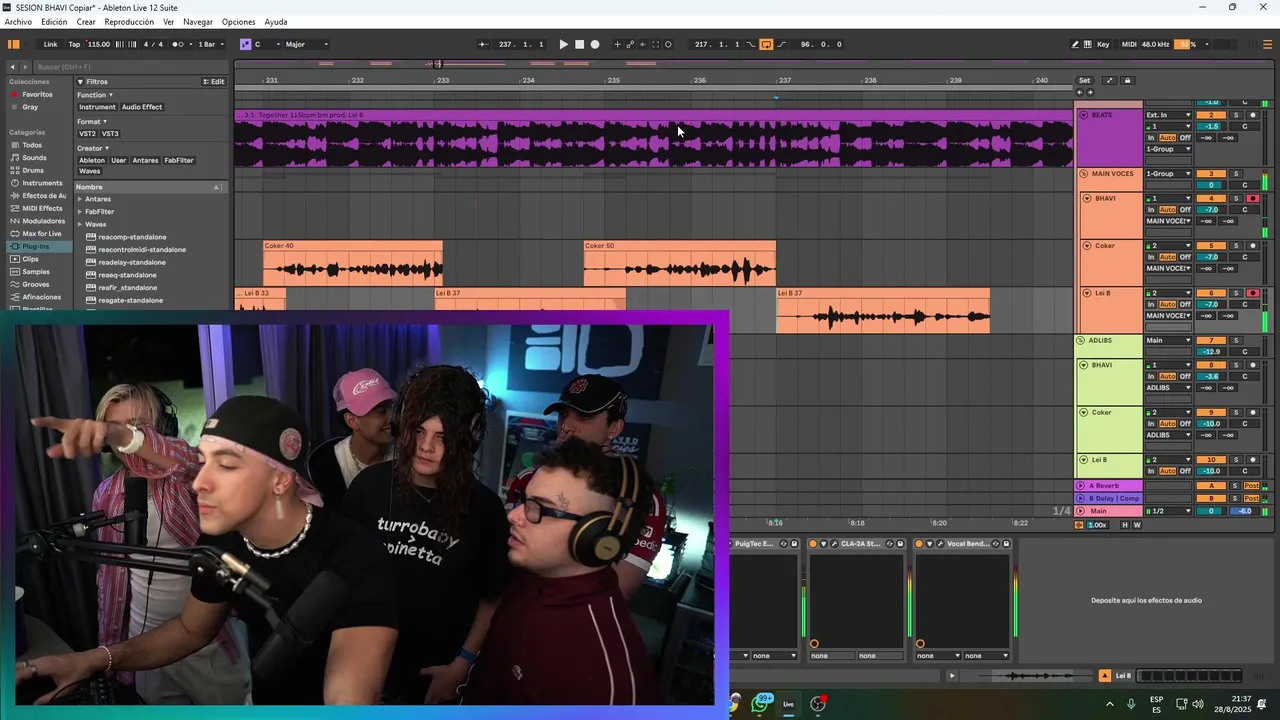Set BEATS monitoring to In
The width and height of the screenshot is (1280, 720).
click(1151, 138)
